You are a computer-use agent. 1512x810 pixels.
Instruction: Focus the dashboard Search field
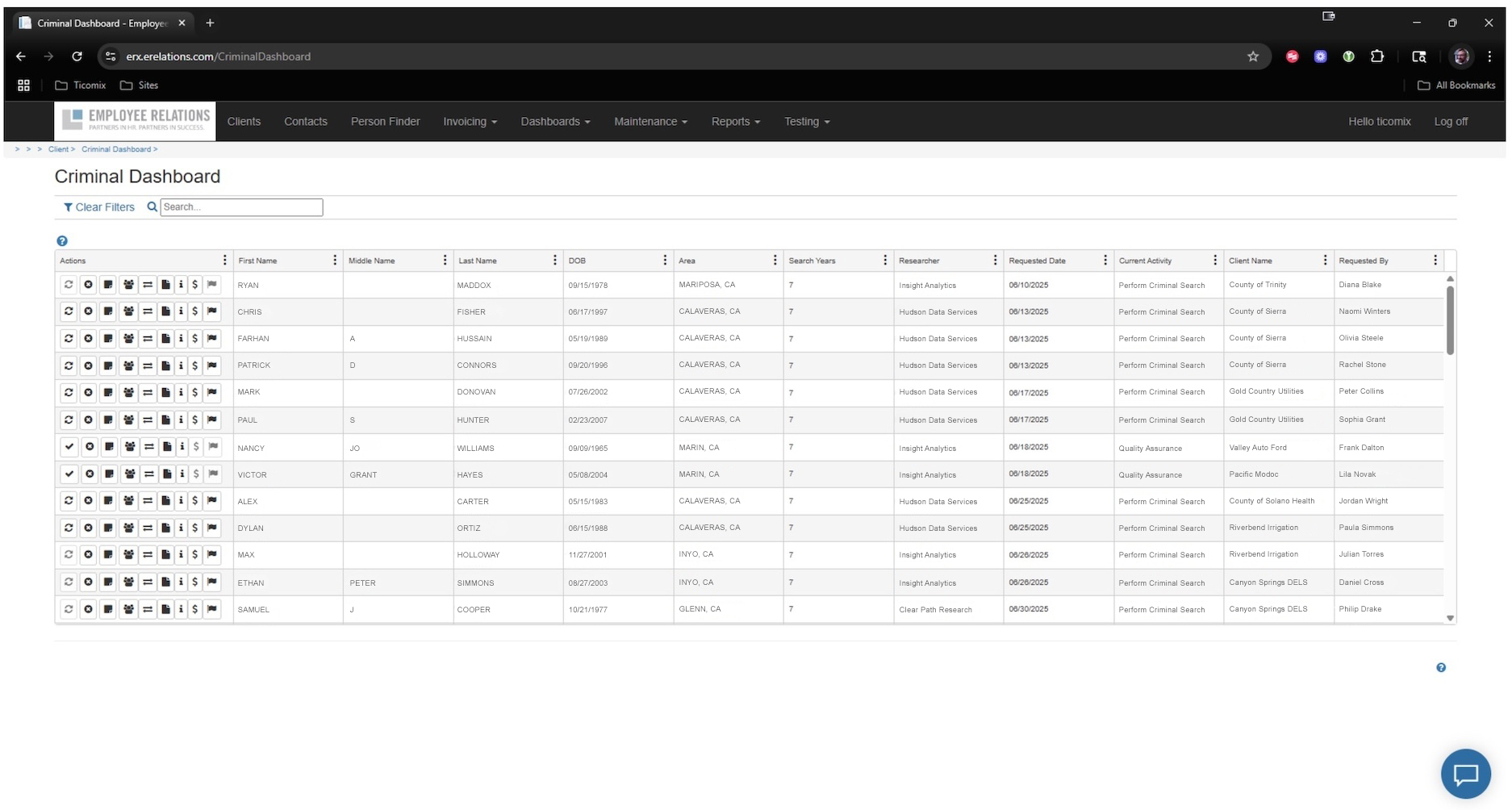coord(241,207)
